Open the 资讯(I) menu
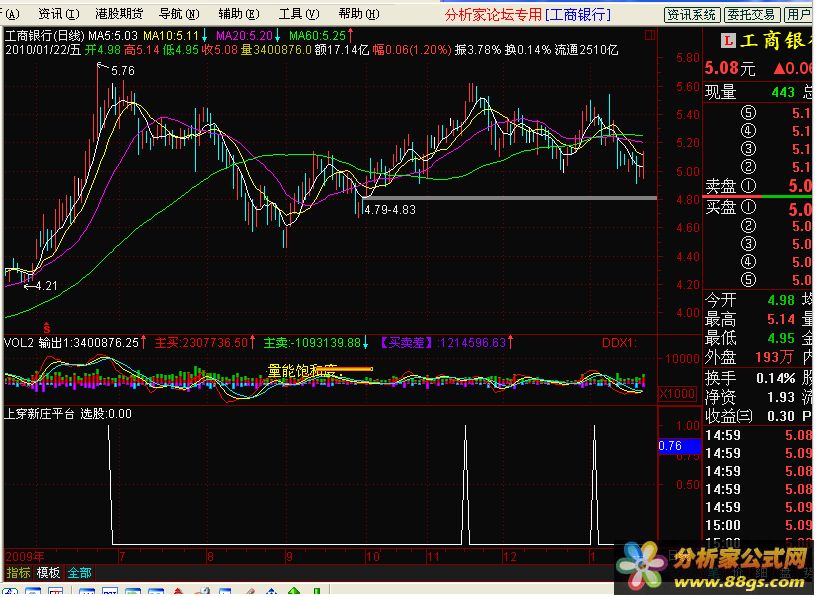The height and width of the screenshot is (597, 816). click(x=59, y=14)
